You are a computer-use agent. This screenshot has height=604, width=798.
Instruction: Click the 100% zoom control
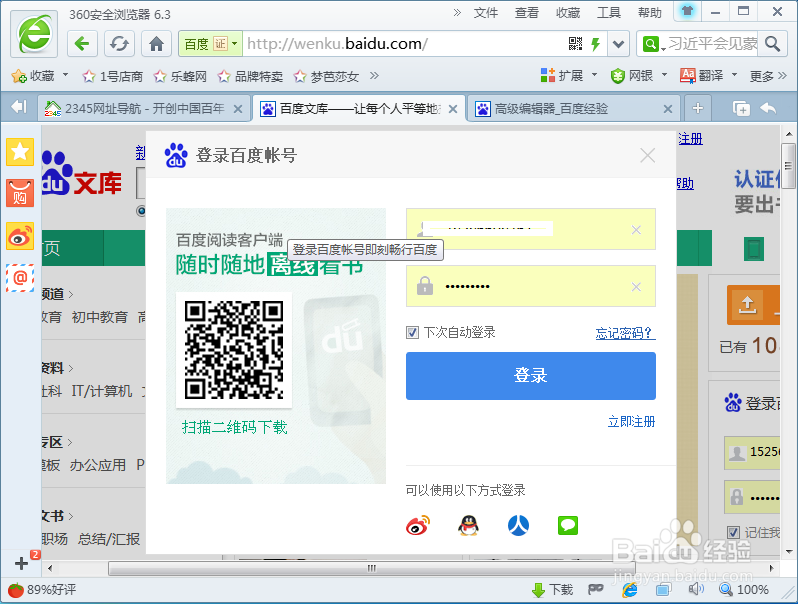744,590
